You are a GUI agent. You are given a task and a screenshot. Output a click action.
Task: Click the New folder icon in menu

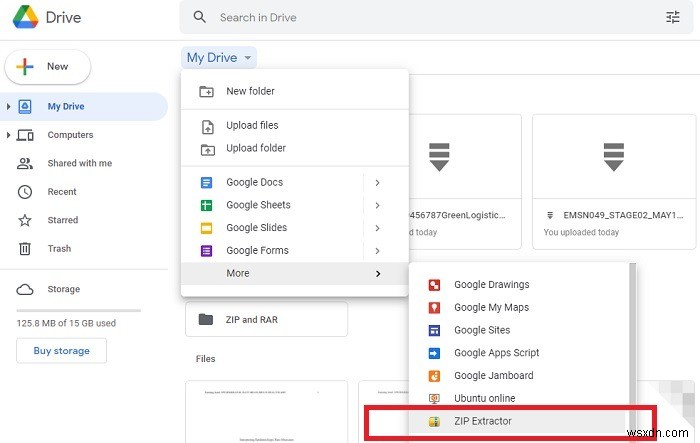click(x=206, y=91)
